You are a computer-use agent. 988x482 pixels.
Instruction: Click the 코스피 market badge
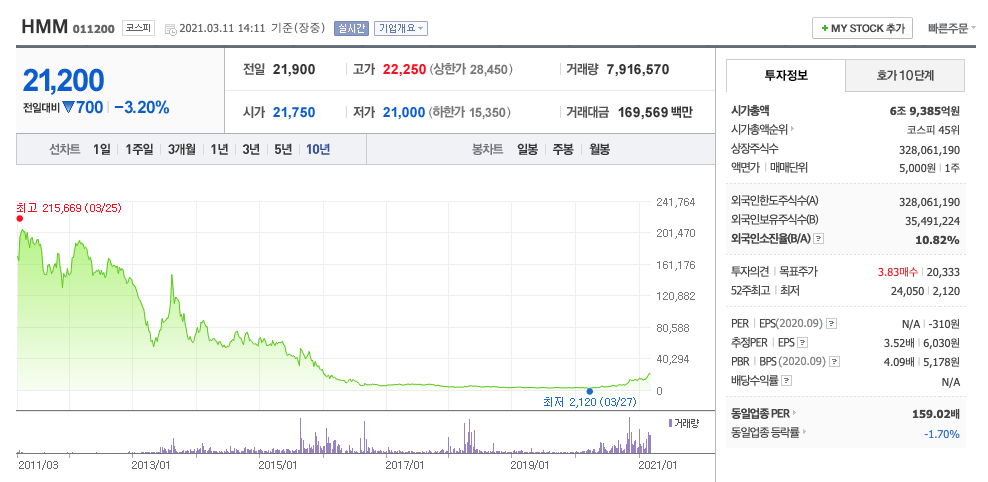(x=137, y=28)
